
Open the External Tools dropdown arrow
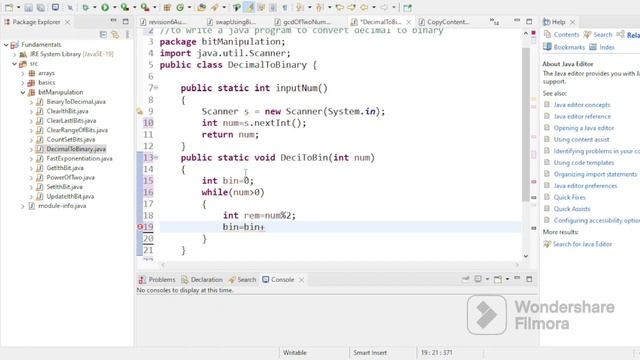tap(154, 7)
